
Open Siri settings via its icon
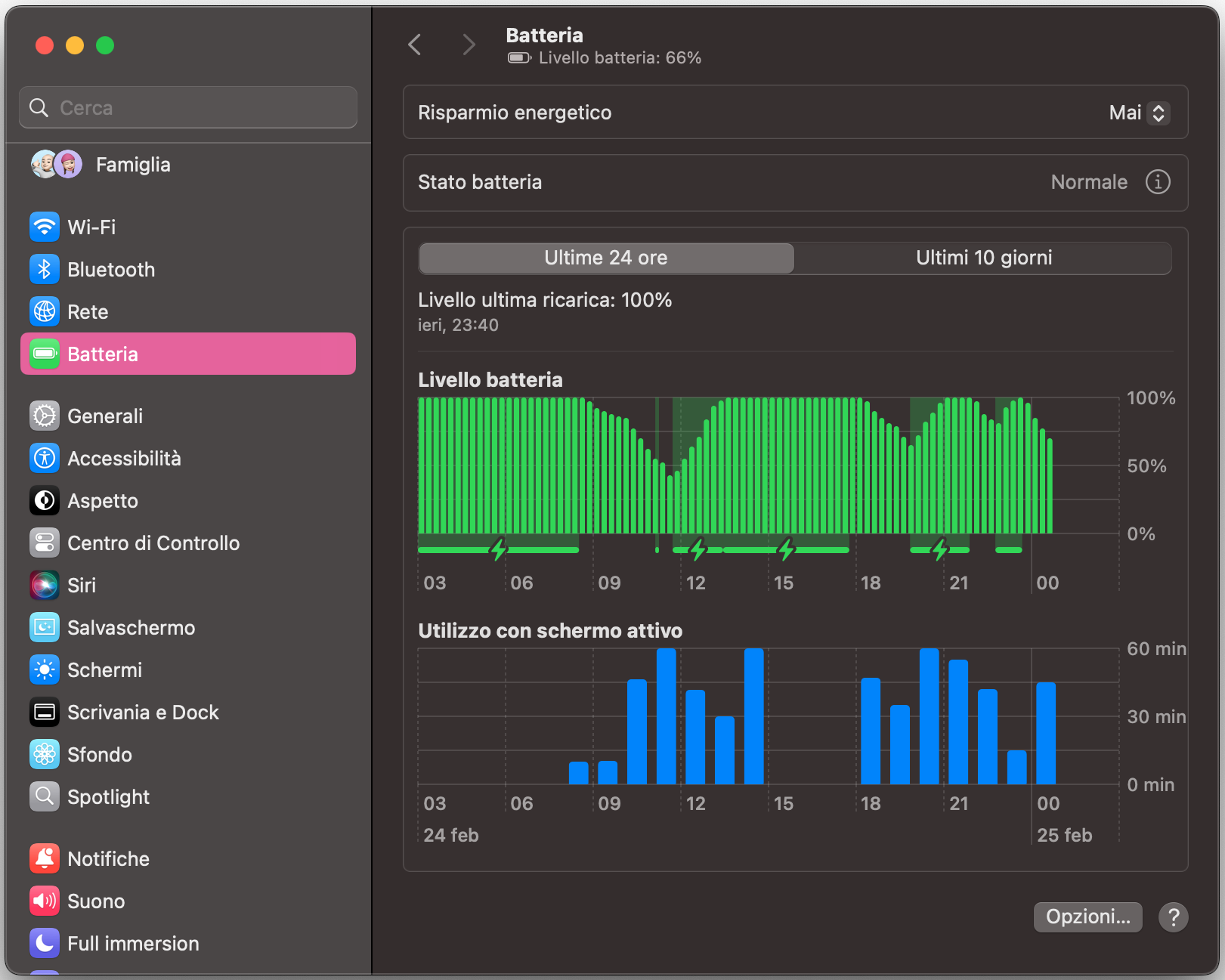tap(45, 585)
